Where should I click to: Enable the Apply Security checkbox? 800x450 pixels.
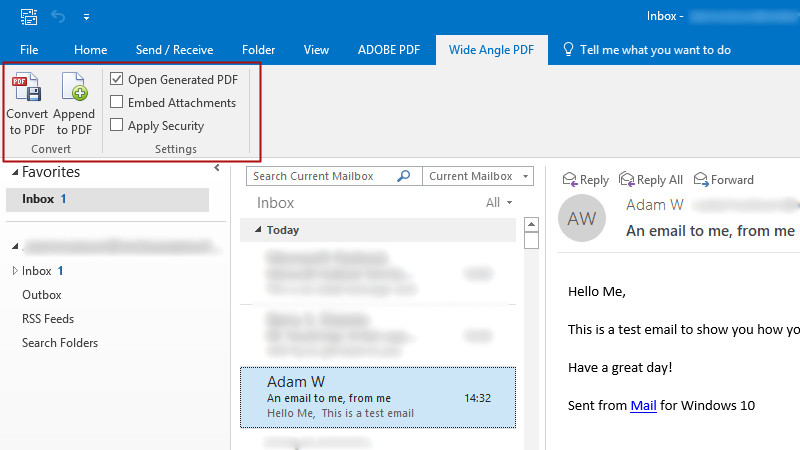[117, 125]
